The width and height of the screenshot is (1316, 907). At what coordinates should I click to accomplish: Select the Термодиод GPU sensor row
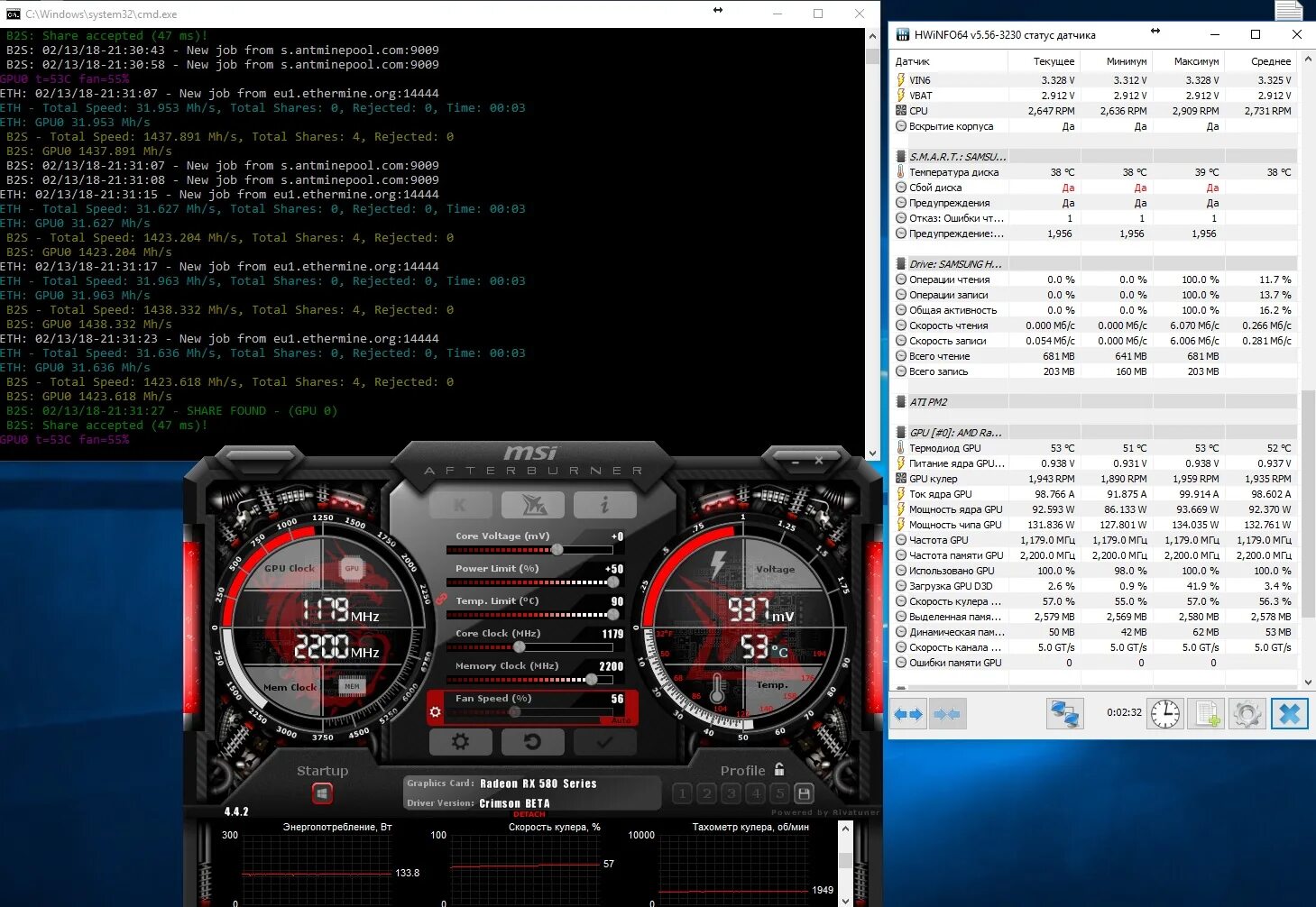1094,448
